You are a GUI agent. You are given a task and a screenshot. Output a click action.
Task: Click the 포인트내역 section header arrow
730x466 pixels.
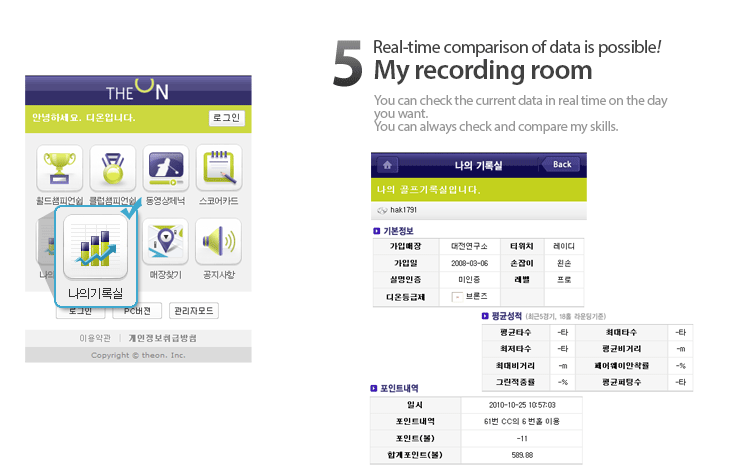(376, 388)
